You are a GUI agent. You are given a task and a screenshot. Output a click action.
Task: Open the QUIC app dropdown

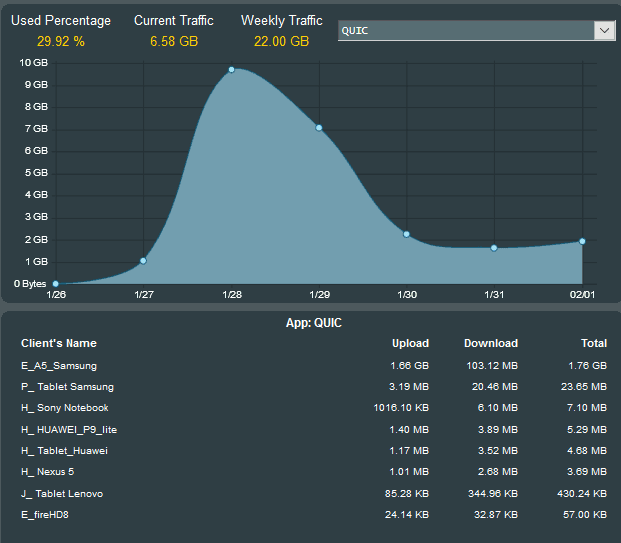pos(476,30)
